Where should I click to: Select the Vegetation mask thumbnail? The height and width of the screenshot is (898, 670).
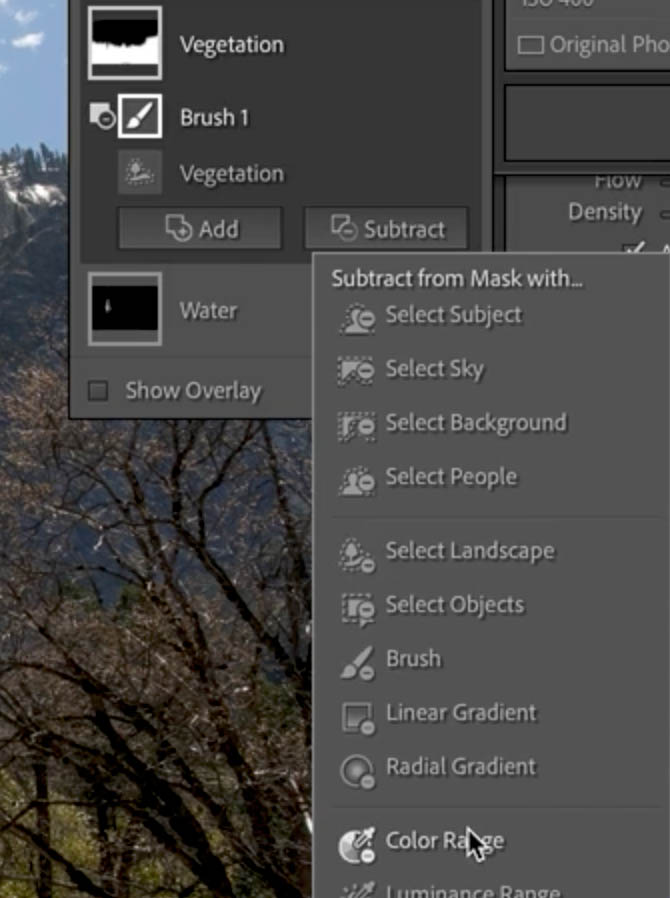[x=125, y=43]
